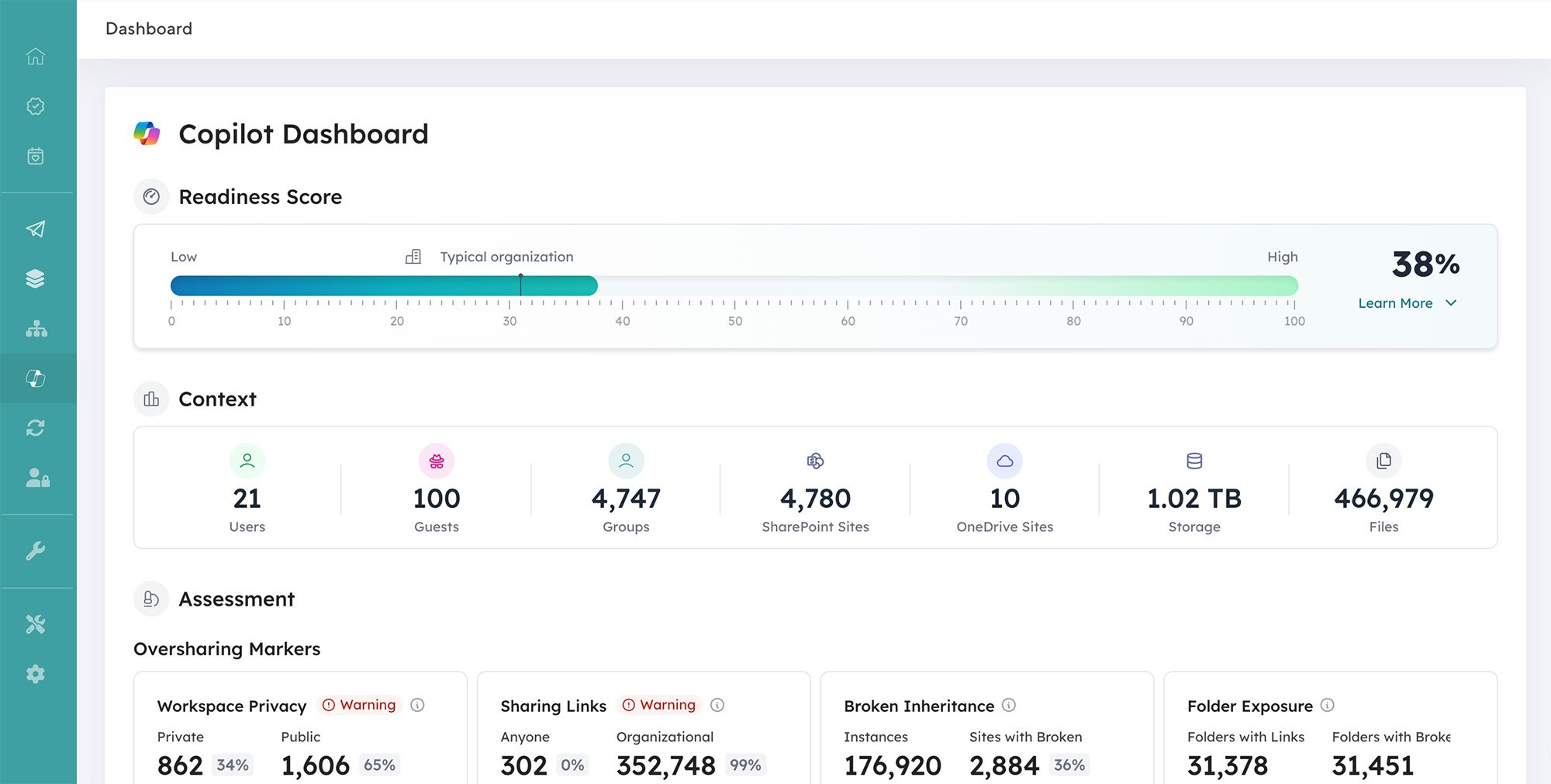The image size is (1551, 784).
Task: Click the crossed tools icon near the sidebar bottom
Action: click(36, 623)
